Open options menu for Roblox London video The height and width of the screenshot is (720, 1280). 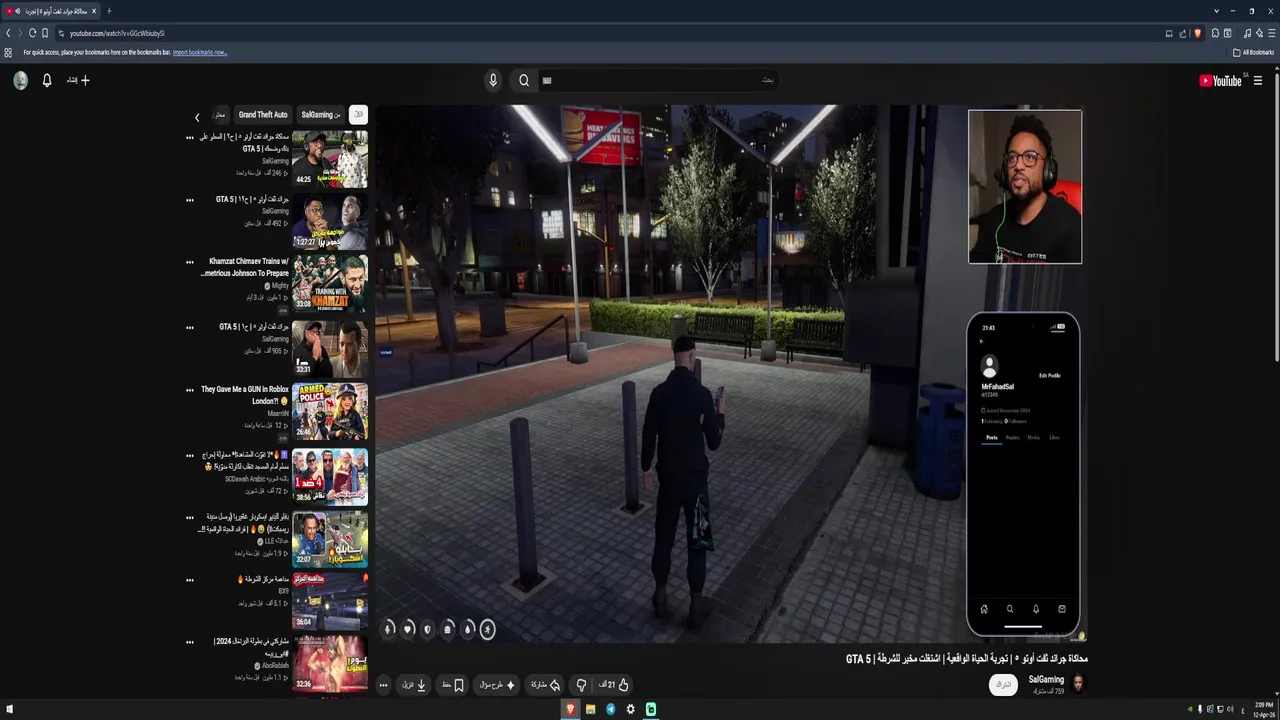190,391
